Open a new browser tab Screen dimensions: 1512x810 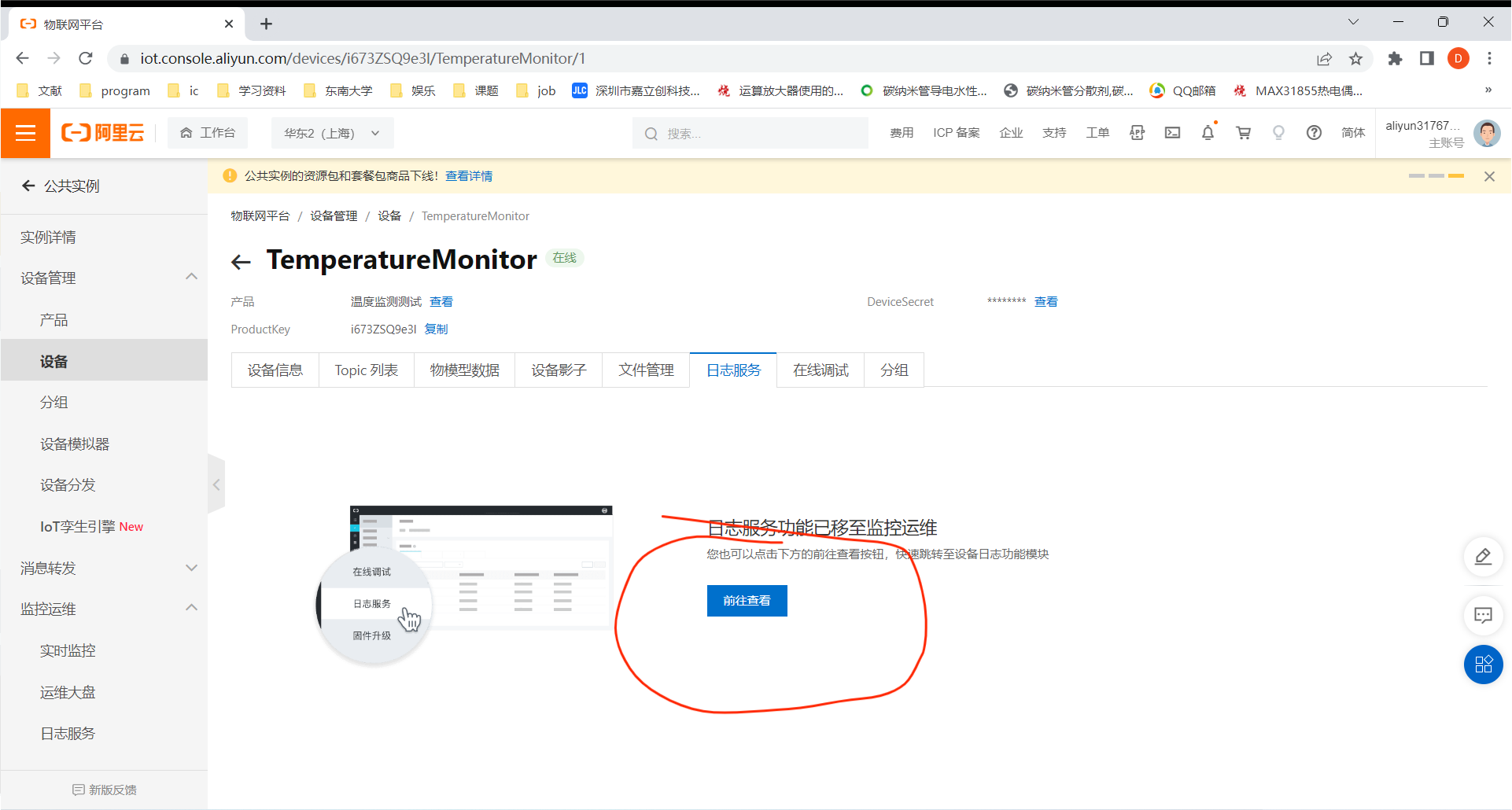[266, 24]
